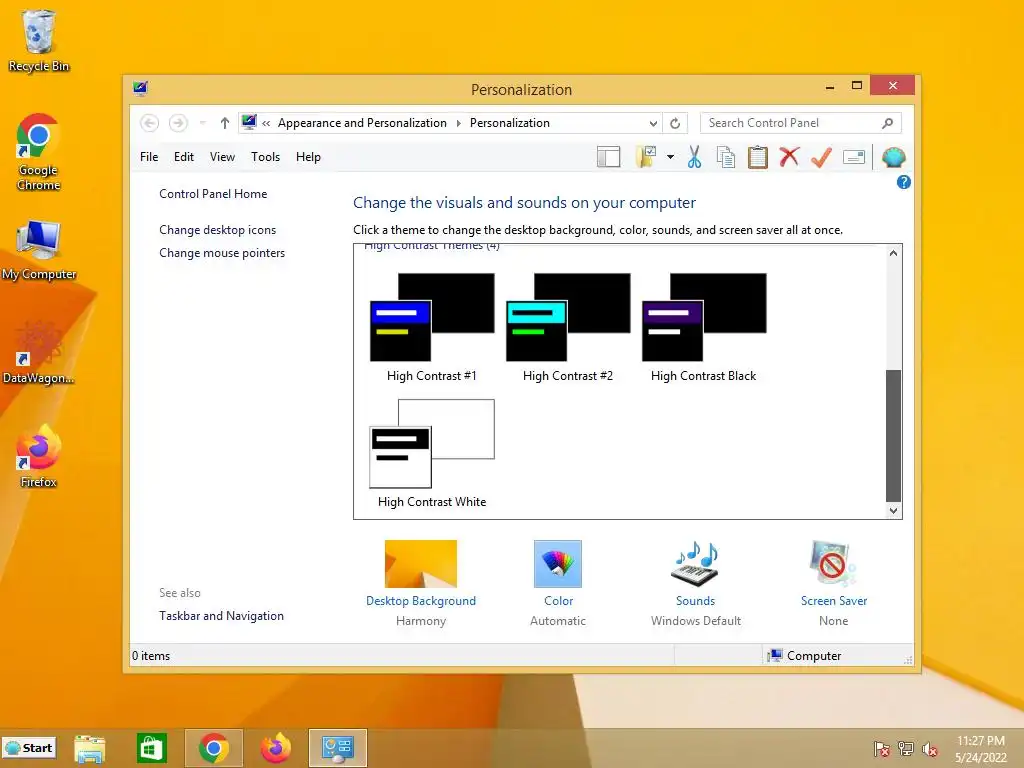Viewport: 1024px width, 768px height.
Task: Click the Firefox taskbar icon
Action: (276, 748)
